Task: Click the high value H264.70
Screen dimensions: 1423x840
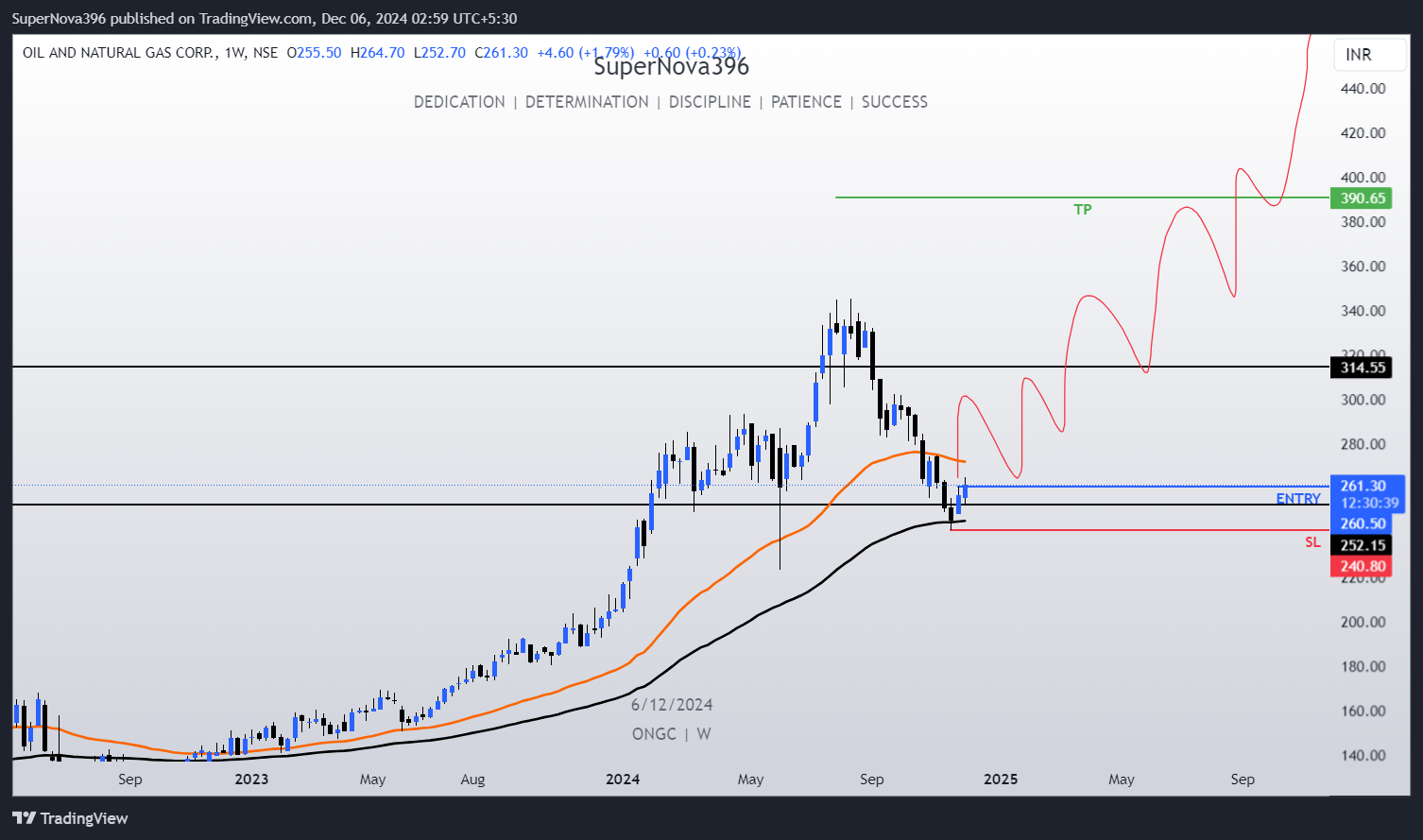Action: pyautogui.click(x=377, y=53)
